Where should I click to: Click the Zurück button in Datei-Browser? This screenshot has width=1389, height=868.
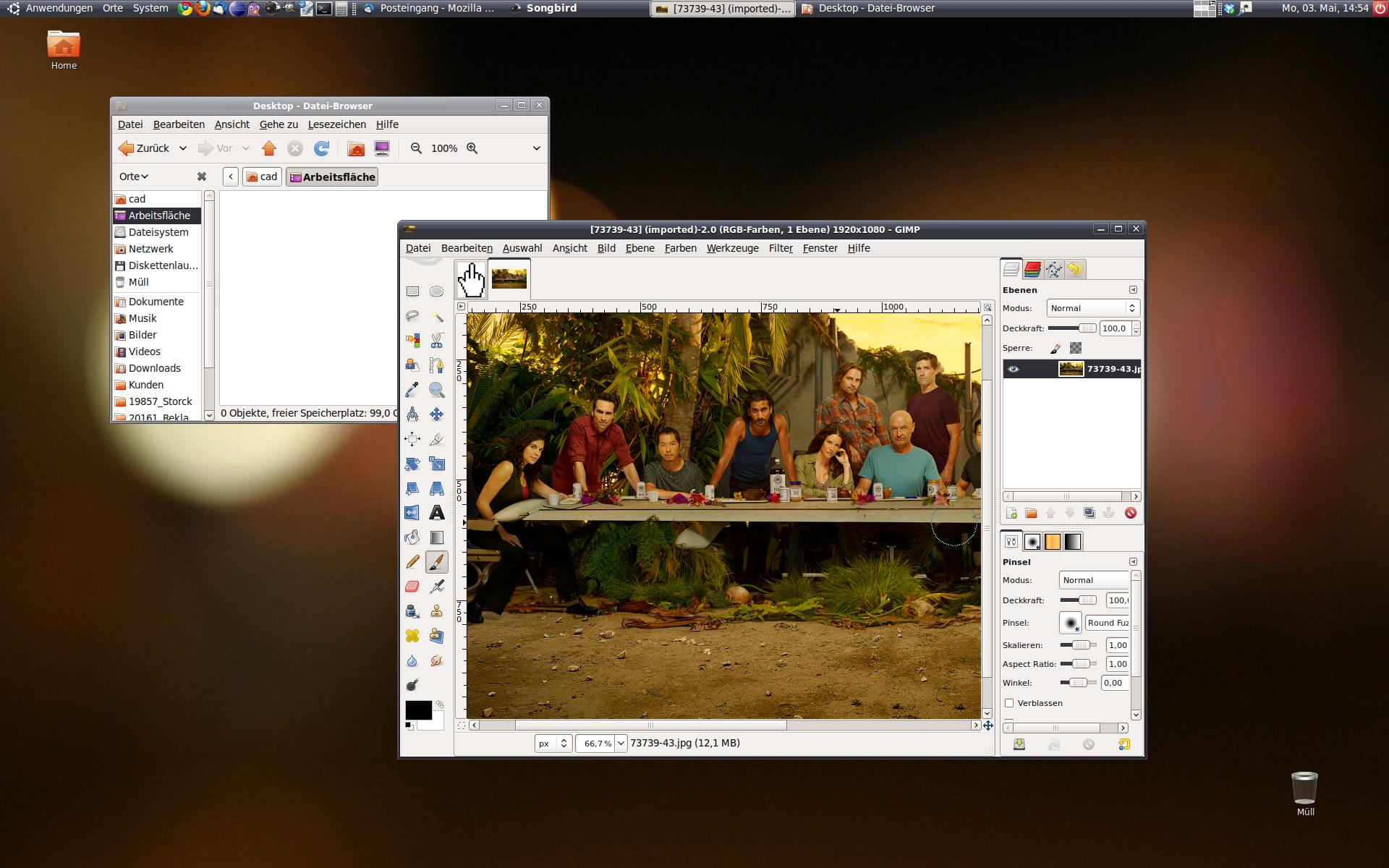pos(144,148)
